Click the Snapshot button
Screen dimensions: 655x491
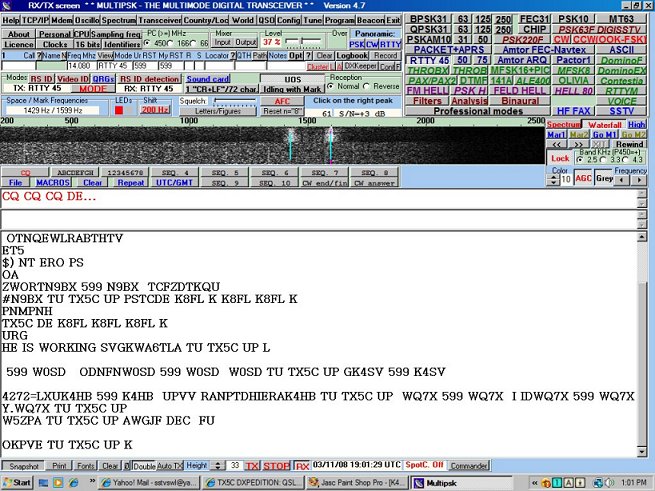pos(24,466)
